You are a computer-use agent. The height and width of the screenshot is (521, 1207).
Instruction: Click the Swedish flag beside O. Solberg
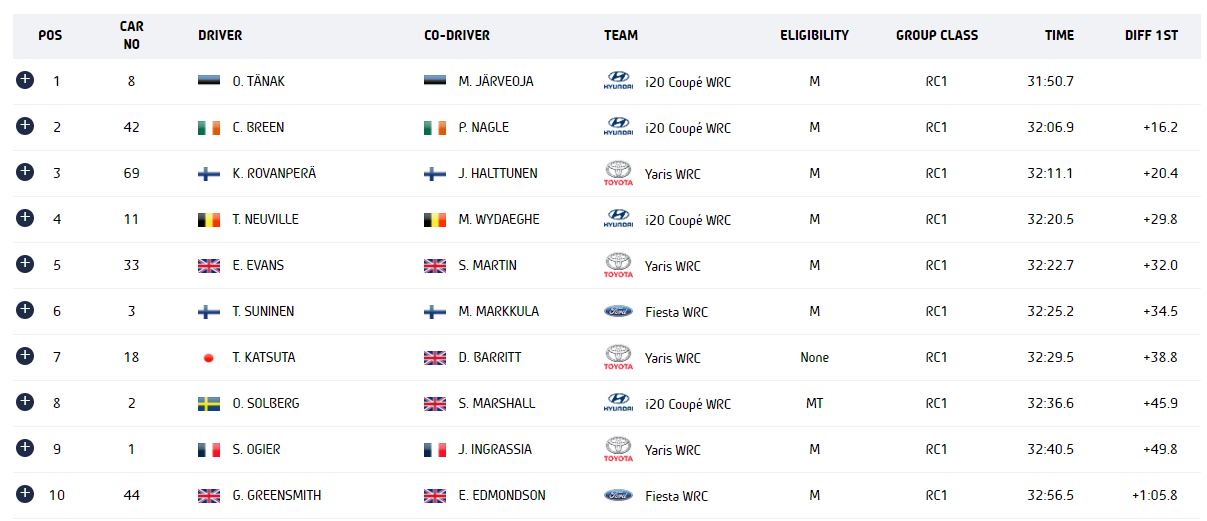(x=209, y=403)
